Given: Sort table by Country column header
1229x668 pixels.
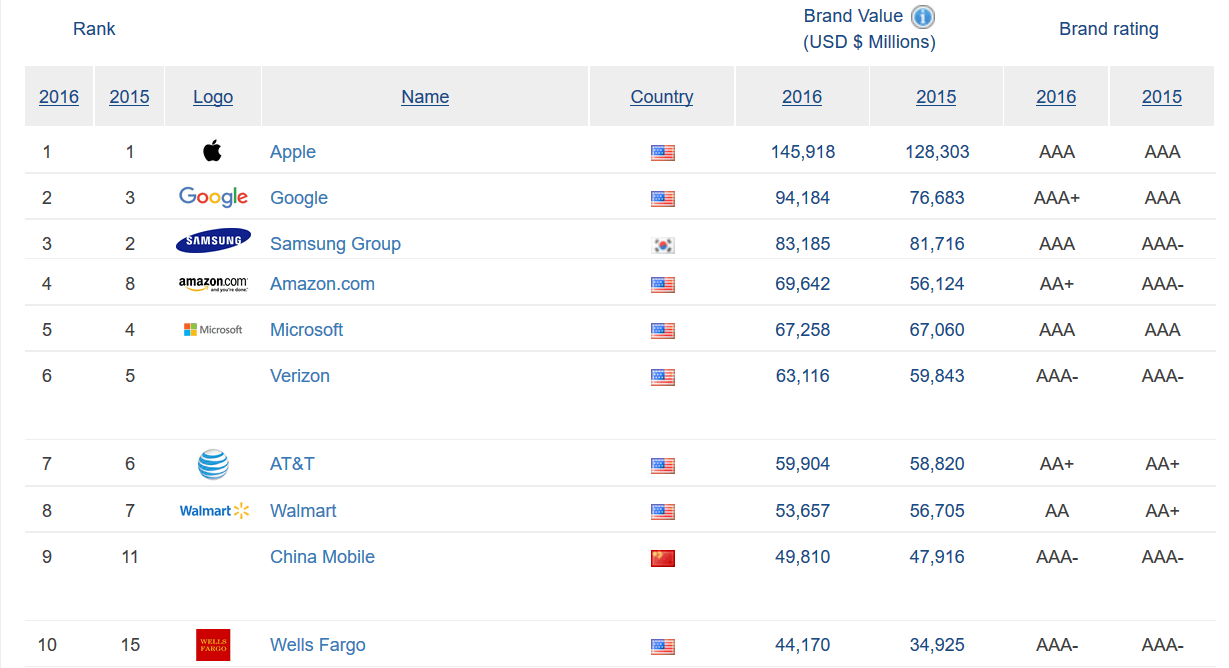Looking at the screenshot, I should (661, 97).
